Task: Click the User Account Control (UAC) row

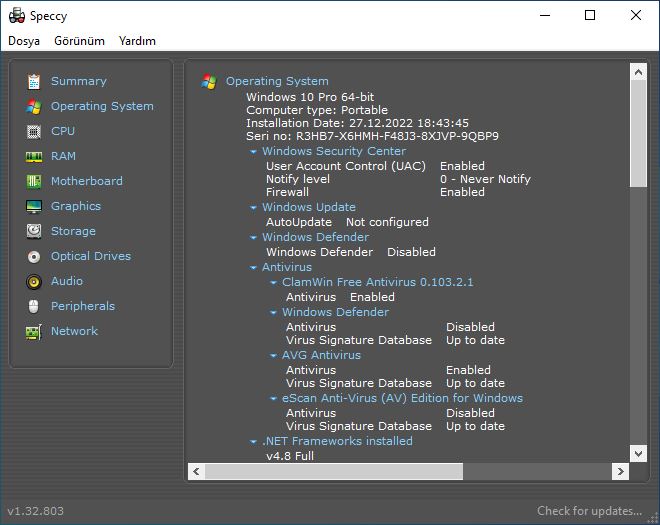Action: (x=375, y=166)
